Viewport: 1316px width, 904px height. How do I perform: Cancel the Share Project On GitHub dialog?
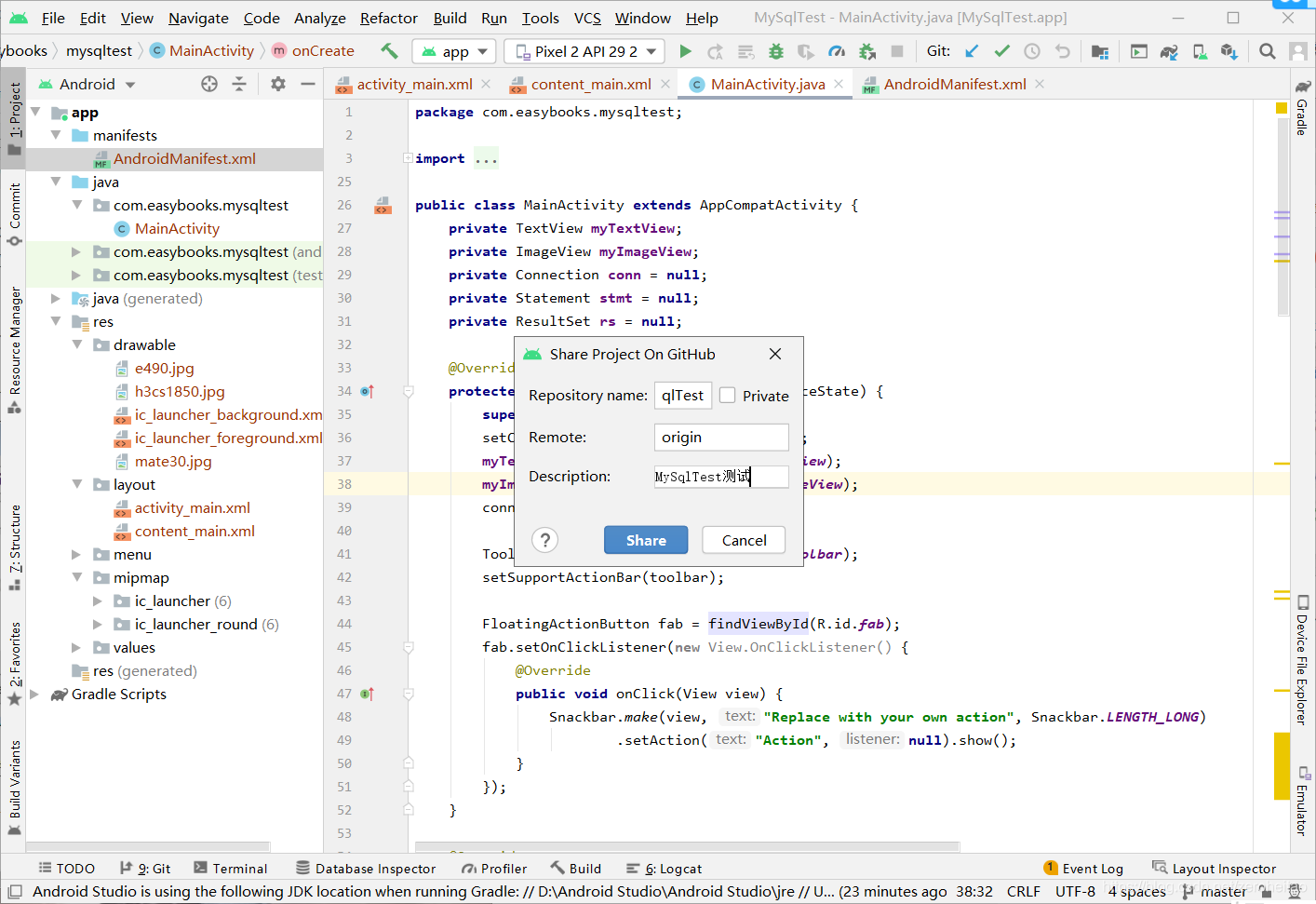click(x=743, y=540)
